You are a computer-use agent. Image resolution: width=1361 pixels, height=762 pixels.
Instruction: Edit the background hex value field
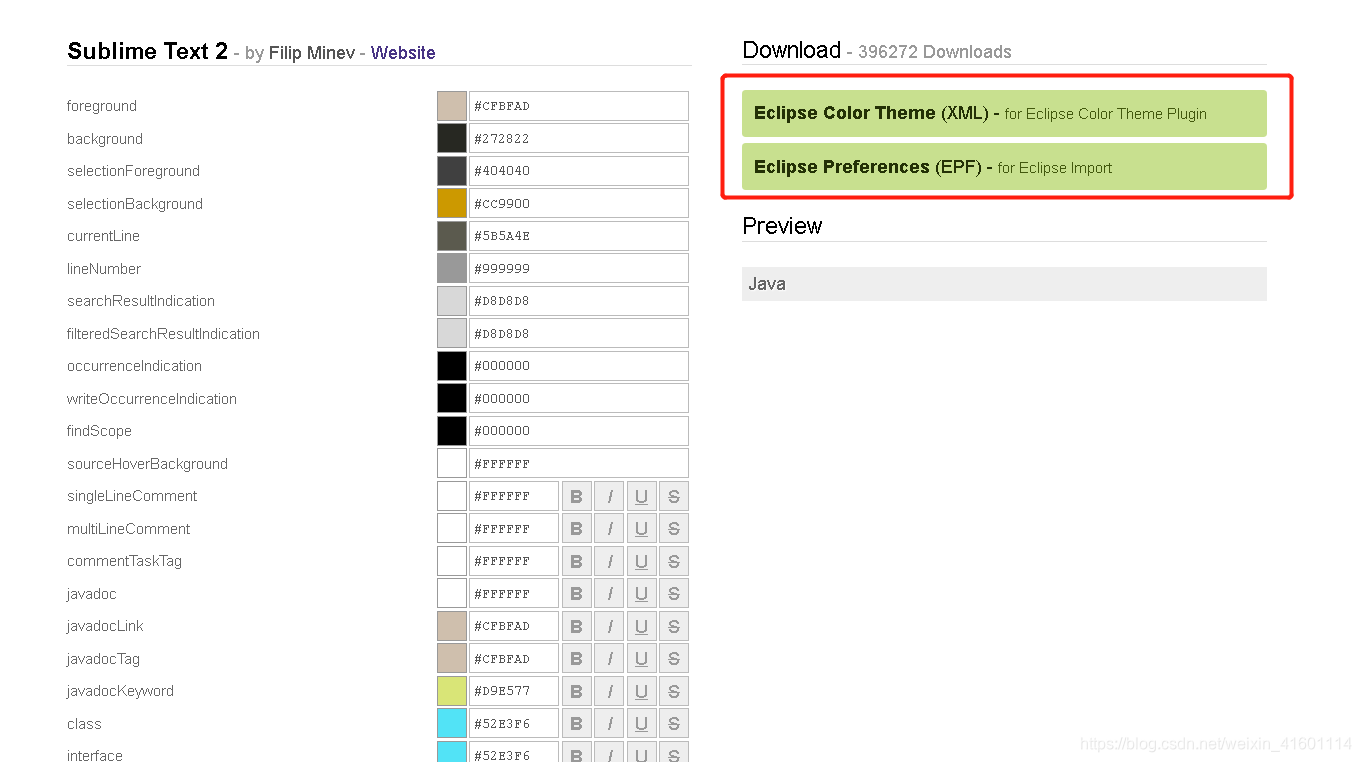(x=579, y=139)
